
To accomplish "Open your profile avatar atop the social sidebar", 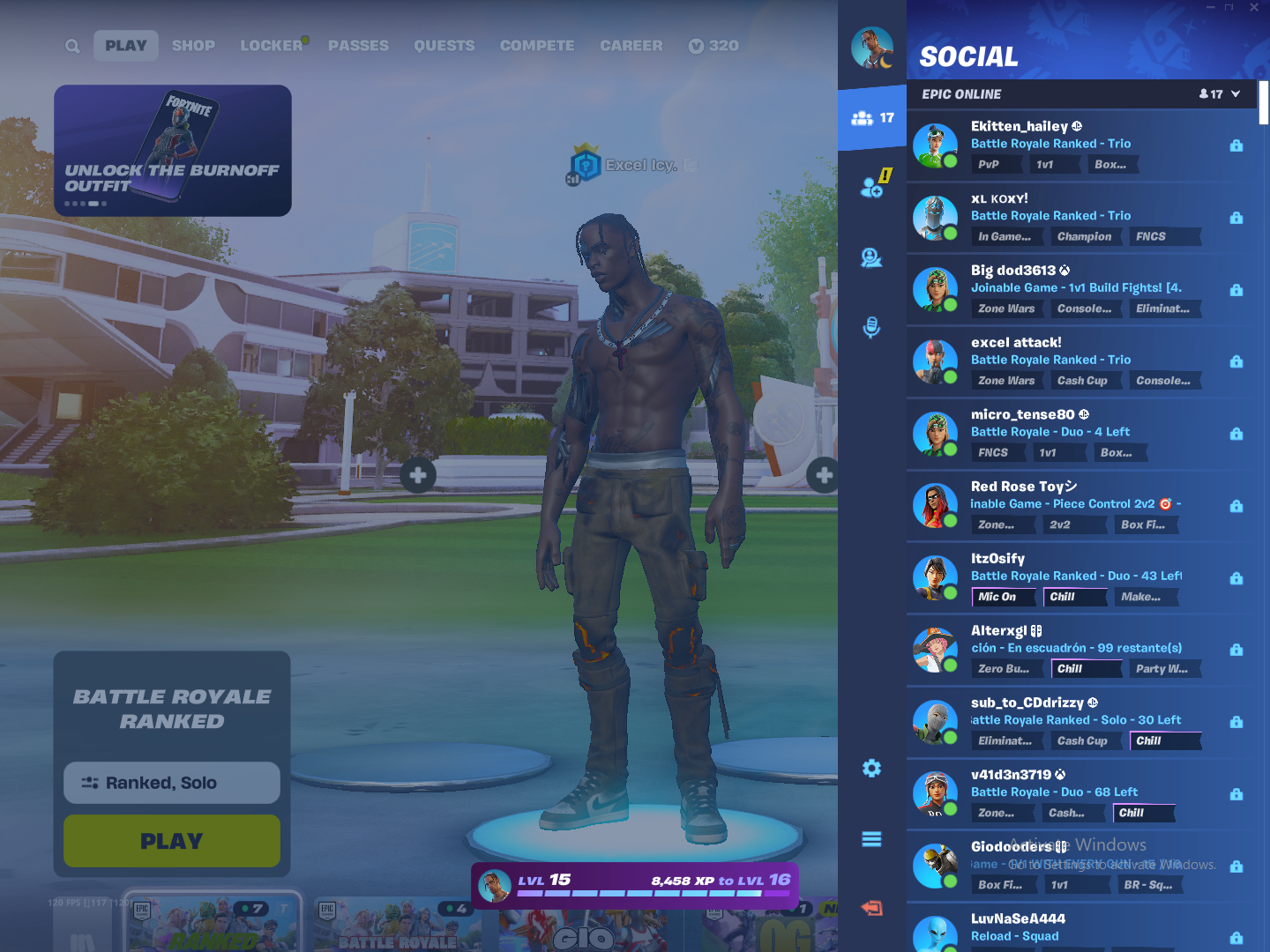I will (872, 48).
